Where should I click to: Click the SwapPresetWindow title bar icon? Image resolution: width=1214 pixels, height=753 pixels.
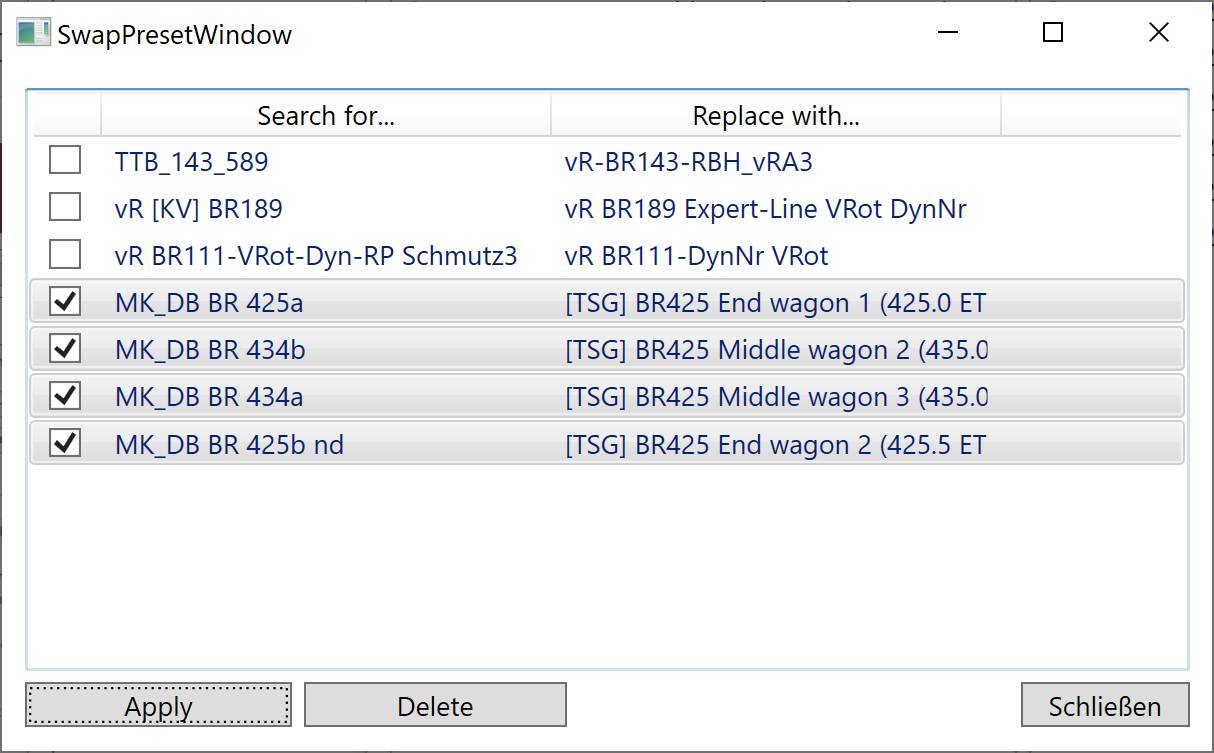tap(33, 33)
